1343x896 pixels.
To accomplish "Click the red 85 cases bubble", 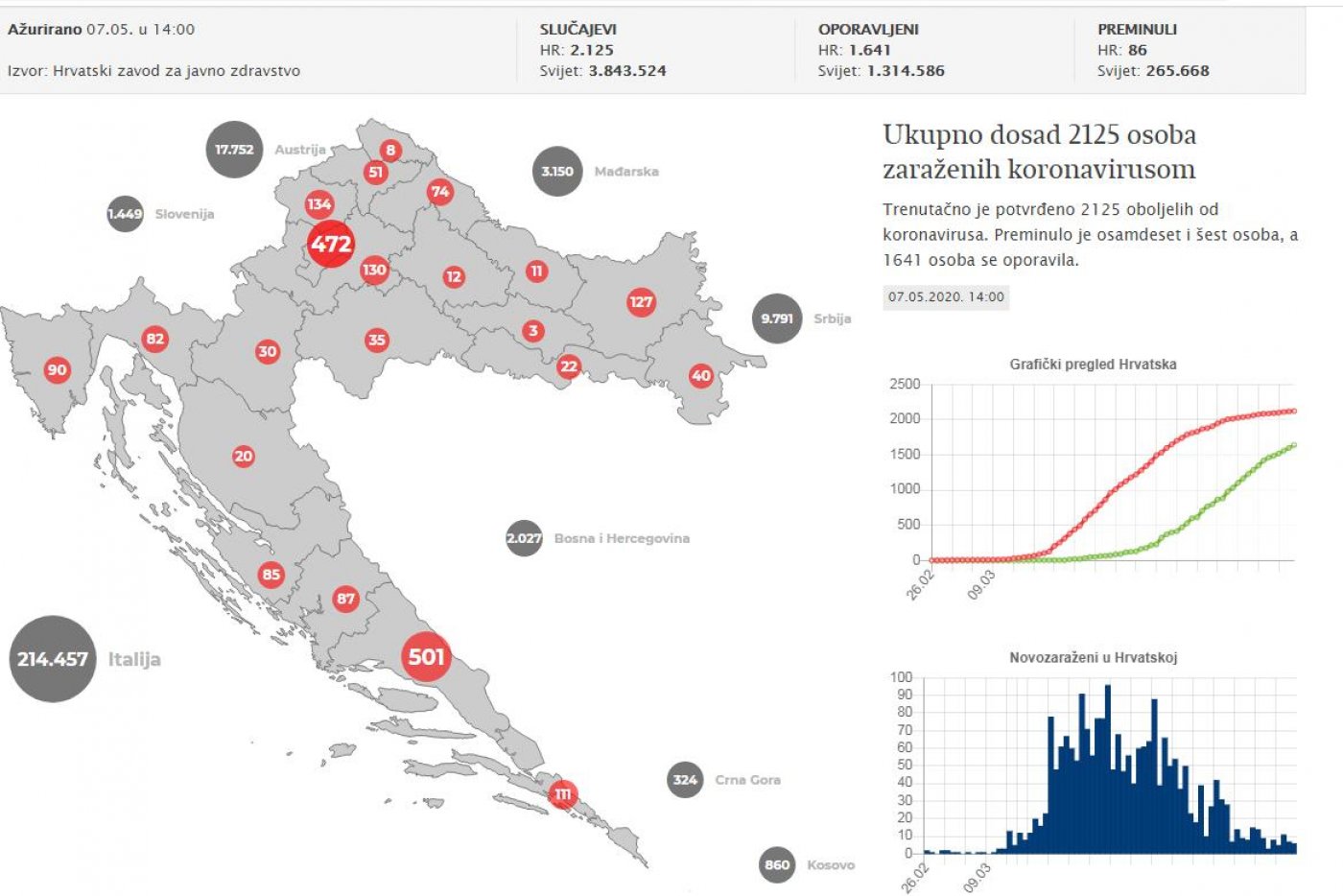I will tap(271, 576).
